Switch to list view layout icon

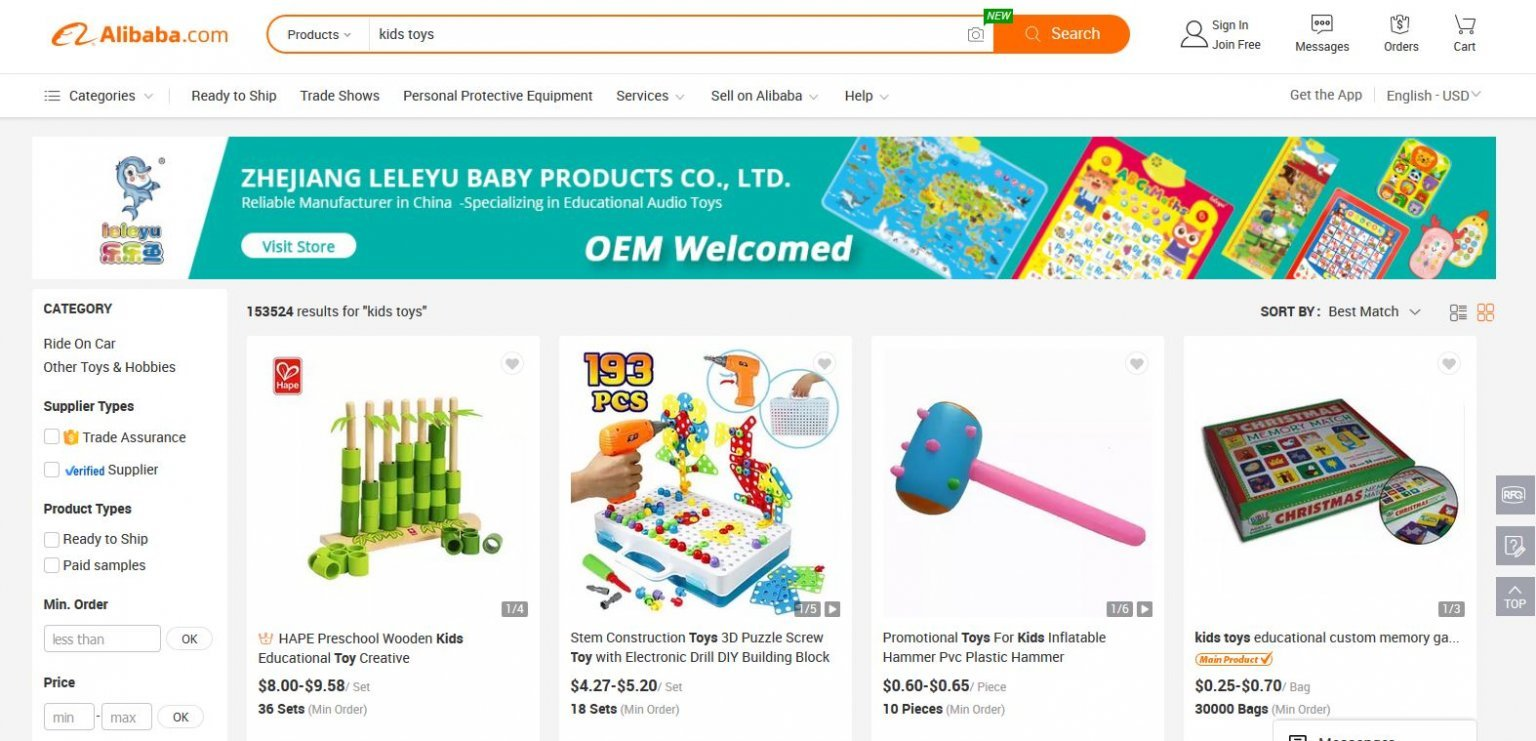pyautogui.click(x=1458, y=312)
